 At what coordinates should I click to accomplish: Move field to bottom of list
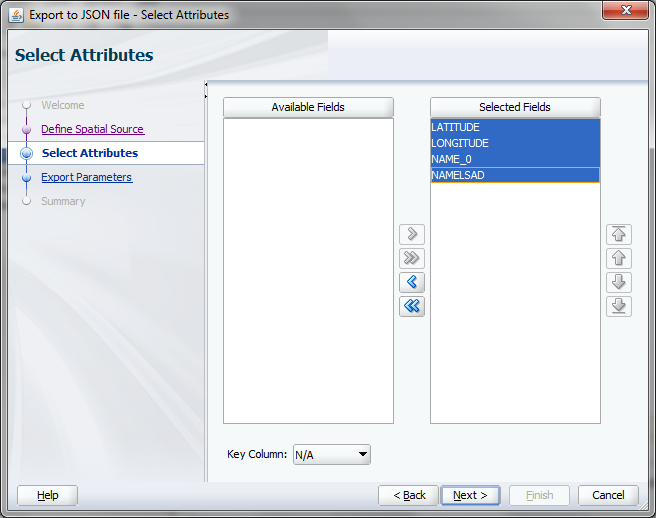(x=619, y=306)
